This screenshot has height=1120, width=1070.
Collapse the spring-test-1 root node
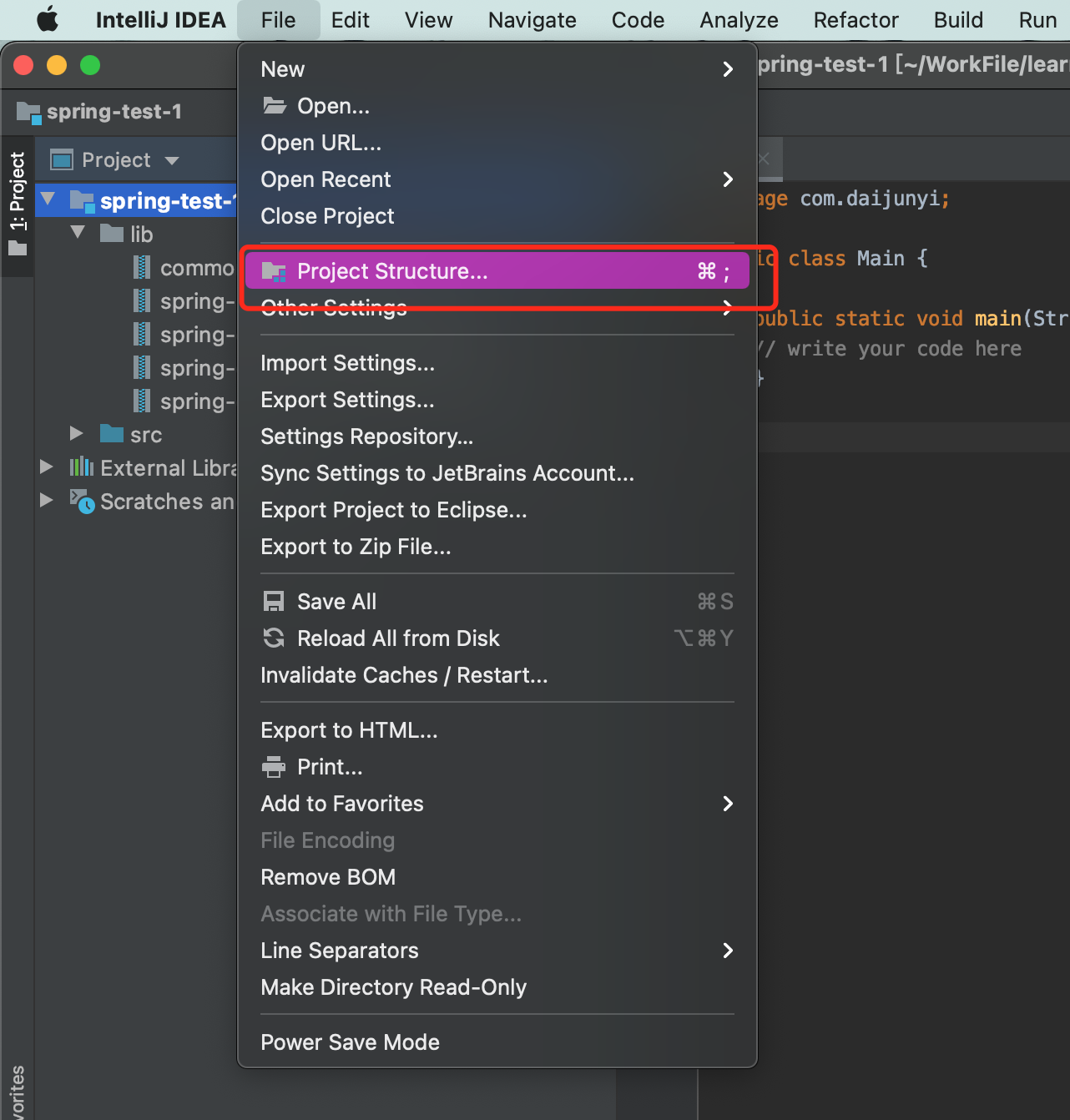point(48,199)
